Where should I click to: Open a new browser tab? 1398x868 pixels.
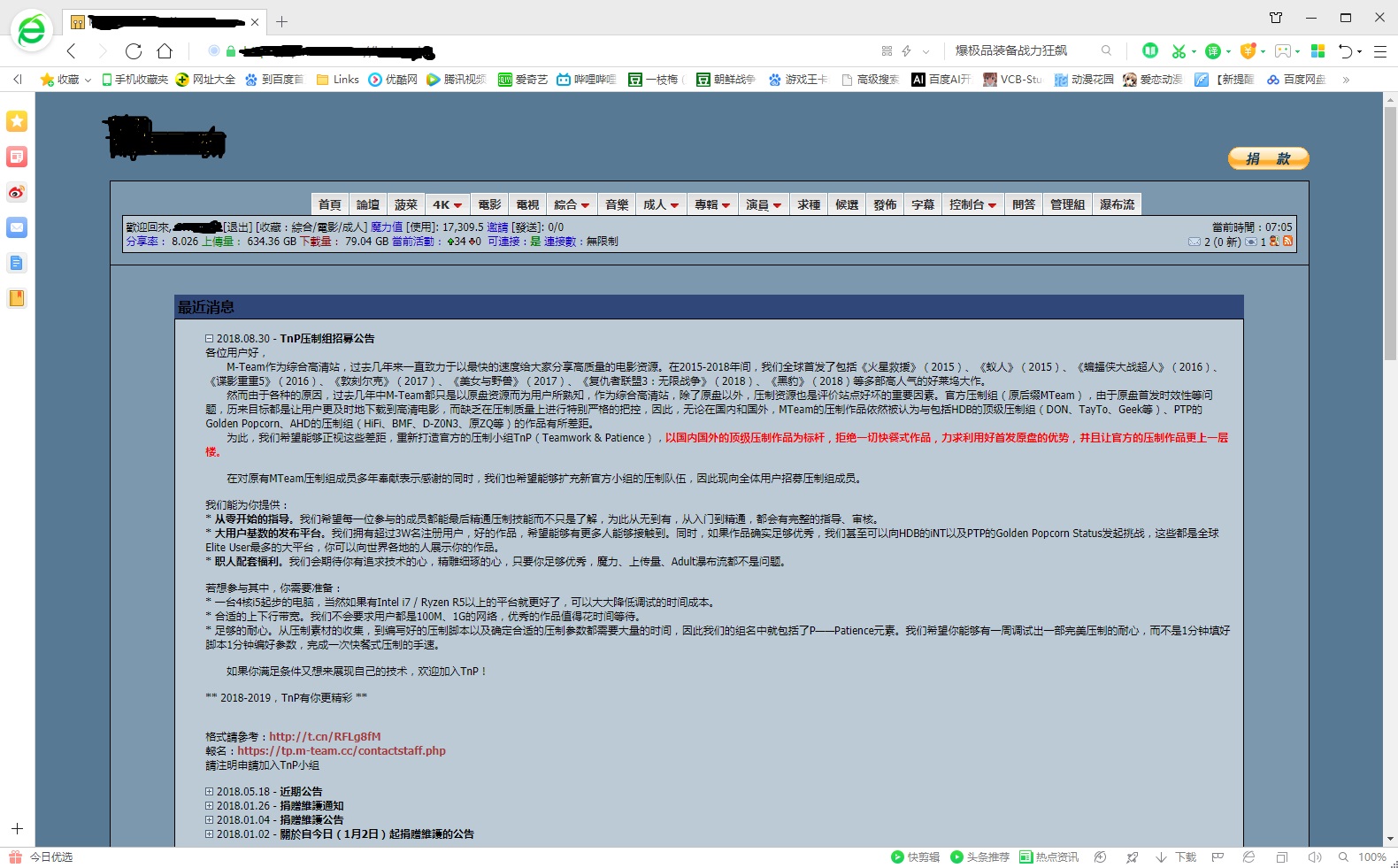tap(281, 21)
